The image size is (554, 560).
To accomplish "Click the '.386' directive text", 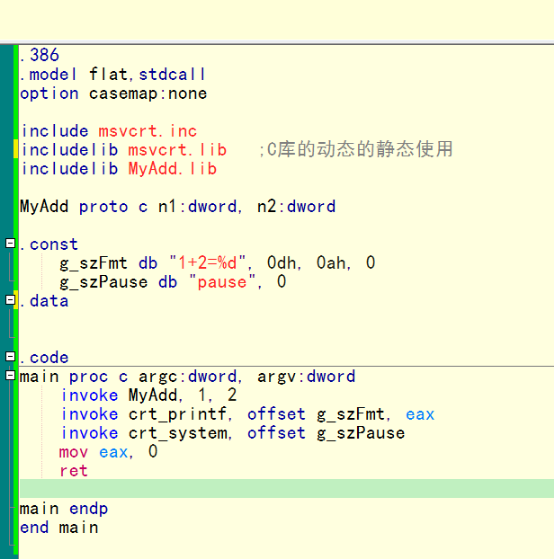I will click(39, 55).
